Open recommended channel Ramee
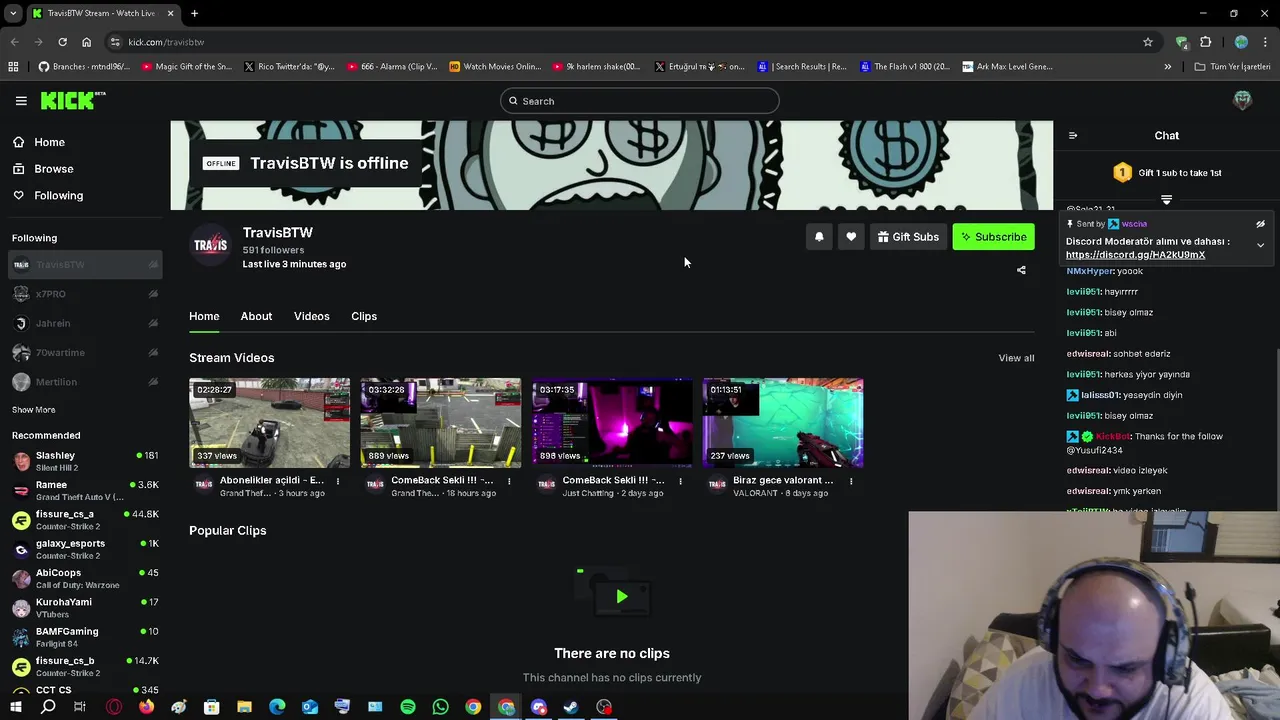 [85, 490]
